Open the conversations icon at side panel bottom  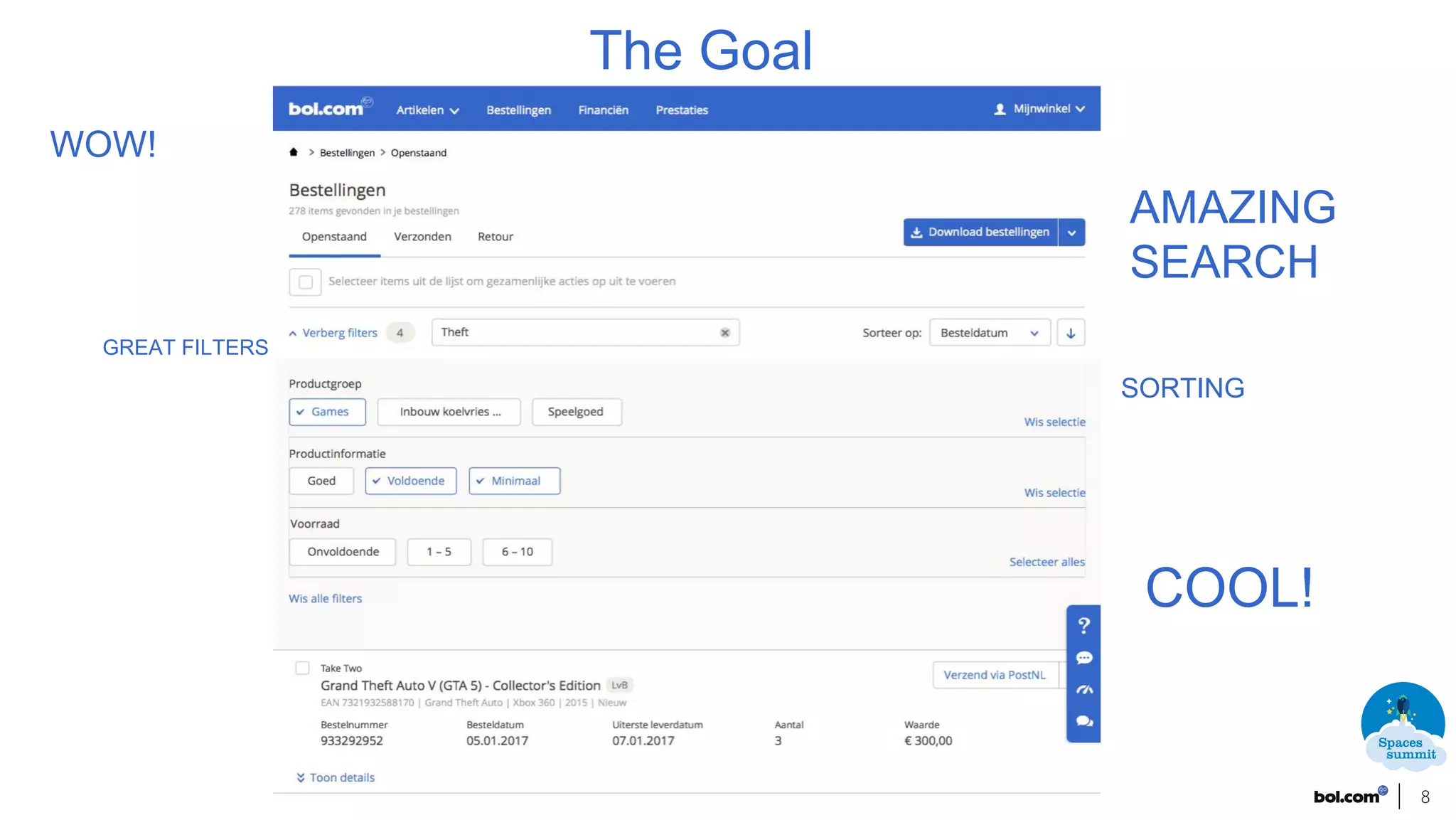click(x=1083, y=721)
